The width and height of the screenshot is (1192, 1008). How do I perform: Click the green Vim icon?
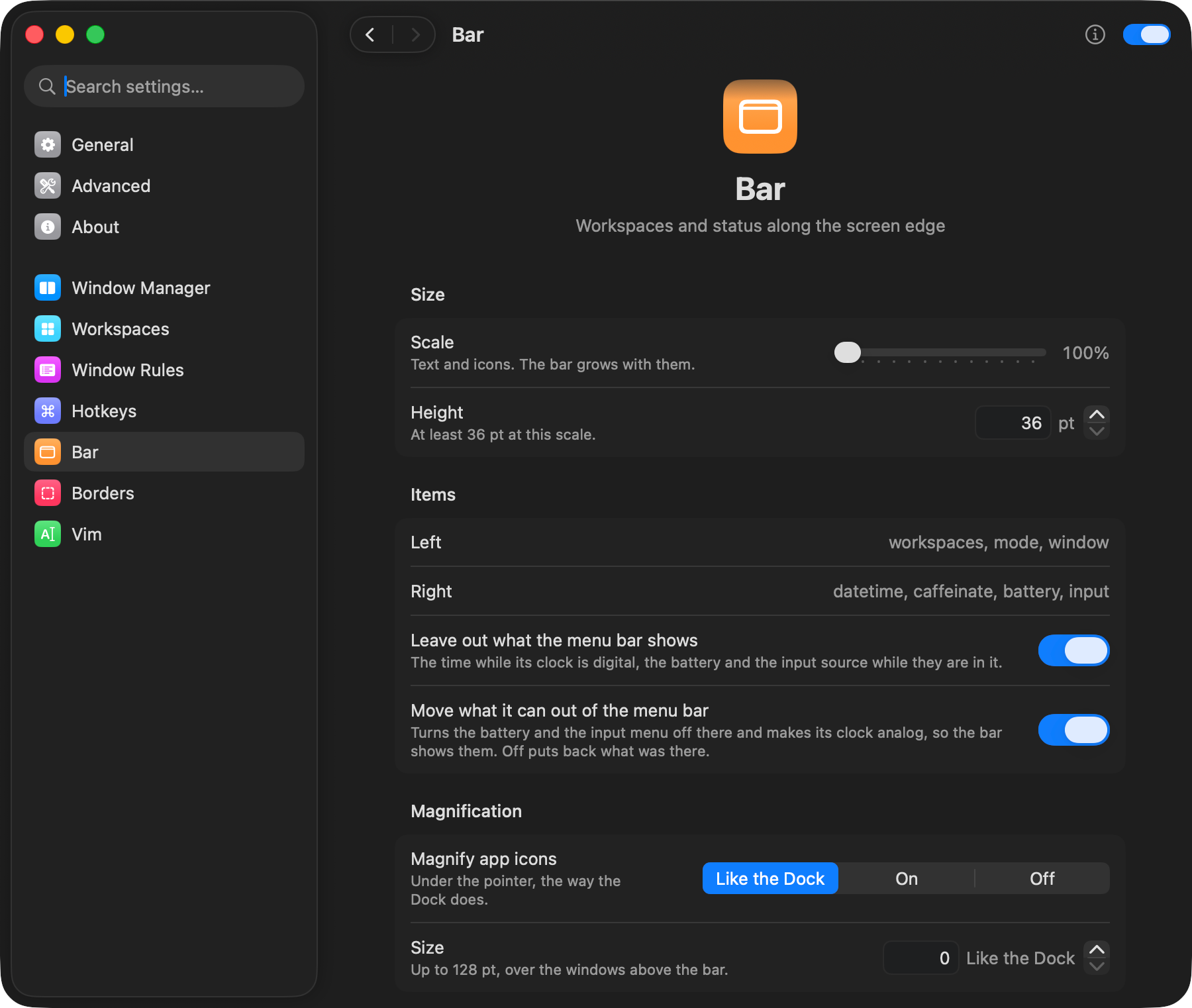click(x=48, y=534)
